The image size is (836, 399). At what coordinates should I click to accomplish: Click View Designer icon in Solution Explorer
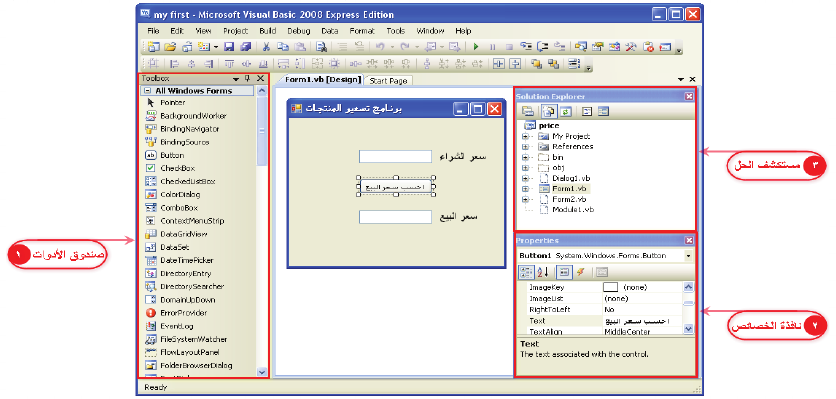[603, 111]
